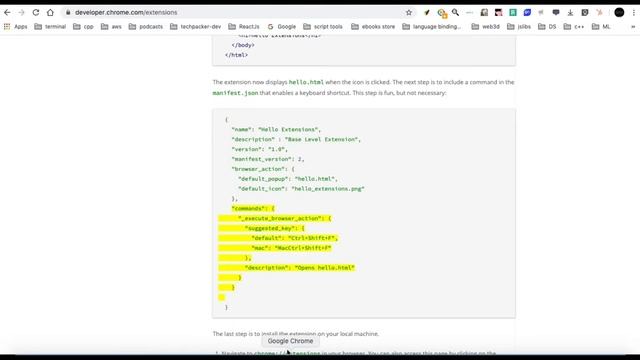This screenshot has width=640, height=360.
Task: Click the </body> closing tag line
Action: [243, 45]
